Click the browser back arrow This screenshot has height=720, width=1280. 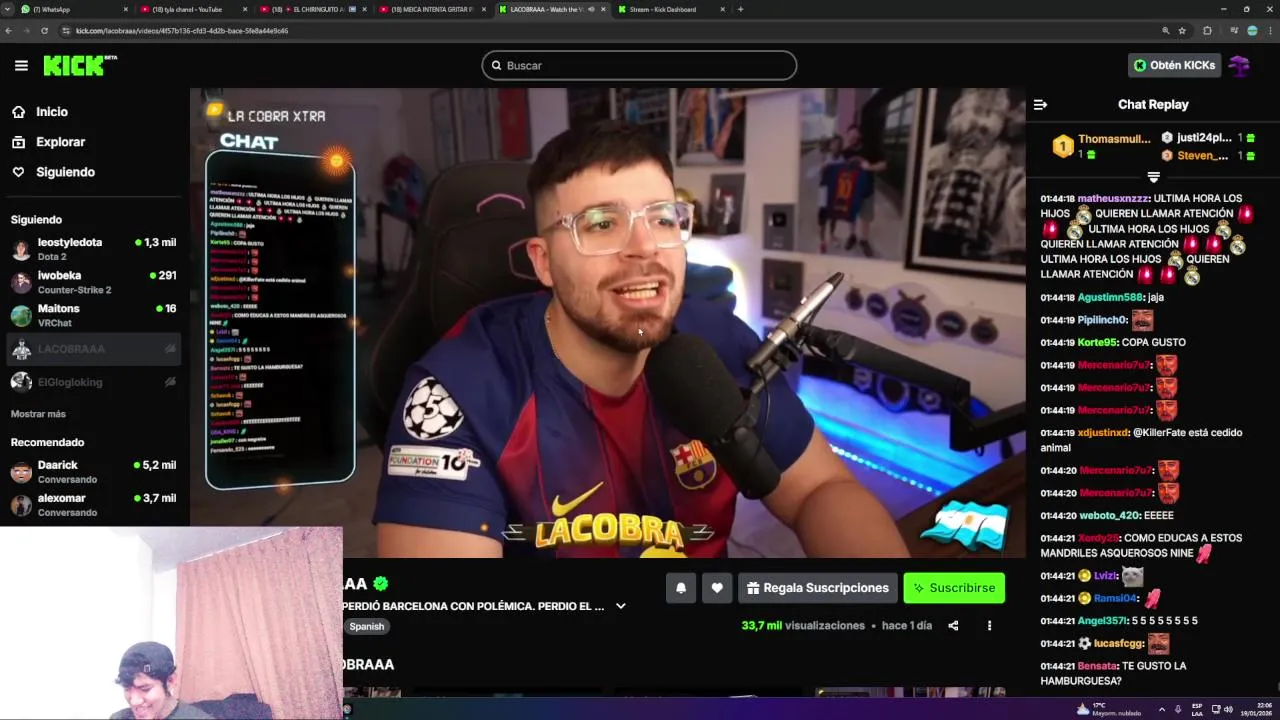click(x=9, y=31)
